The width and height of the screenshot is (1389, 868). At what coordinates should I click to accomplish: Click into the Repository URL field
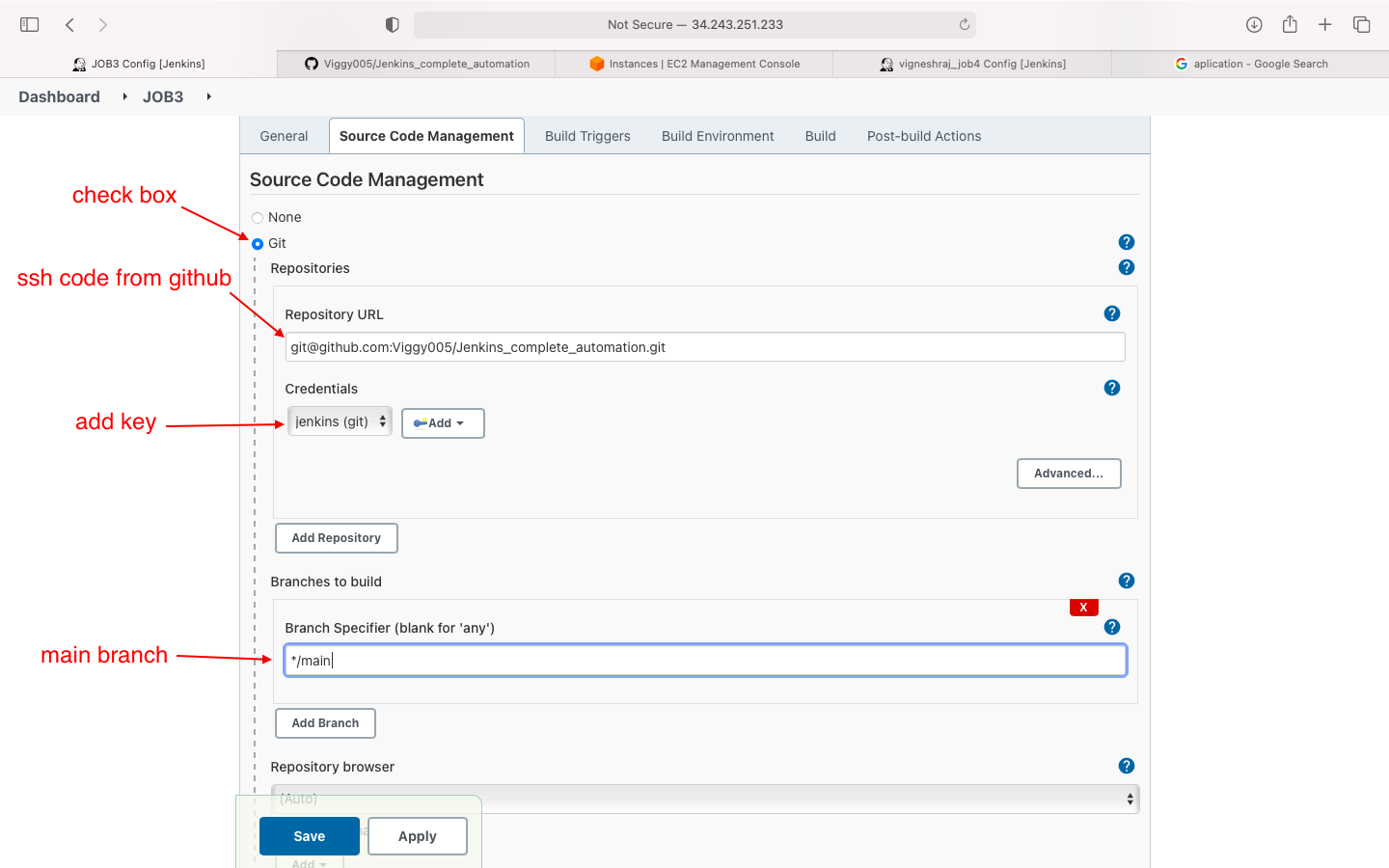(705, 347)
